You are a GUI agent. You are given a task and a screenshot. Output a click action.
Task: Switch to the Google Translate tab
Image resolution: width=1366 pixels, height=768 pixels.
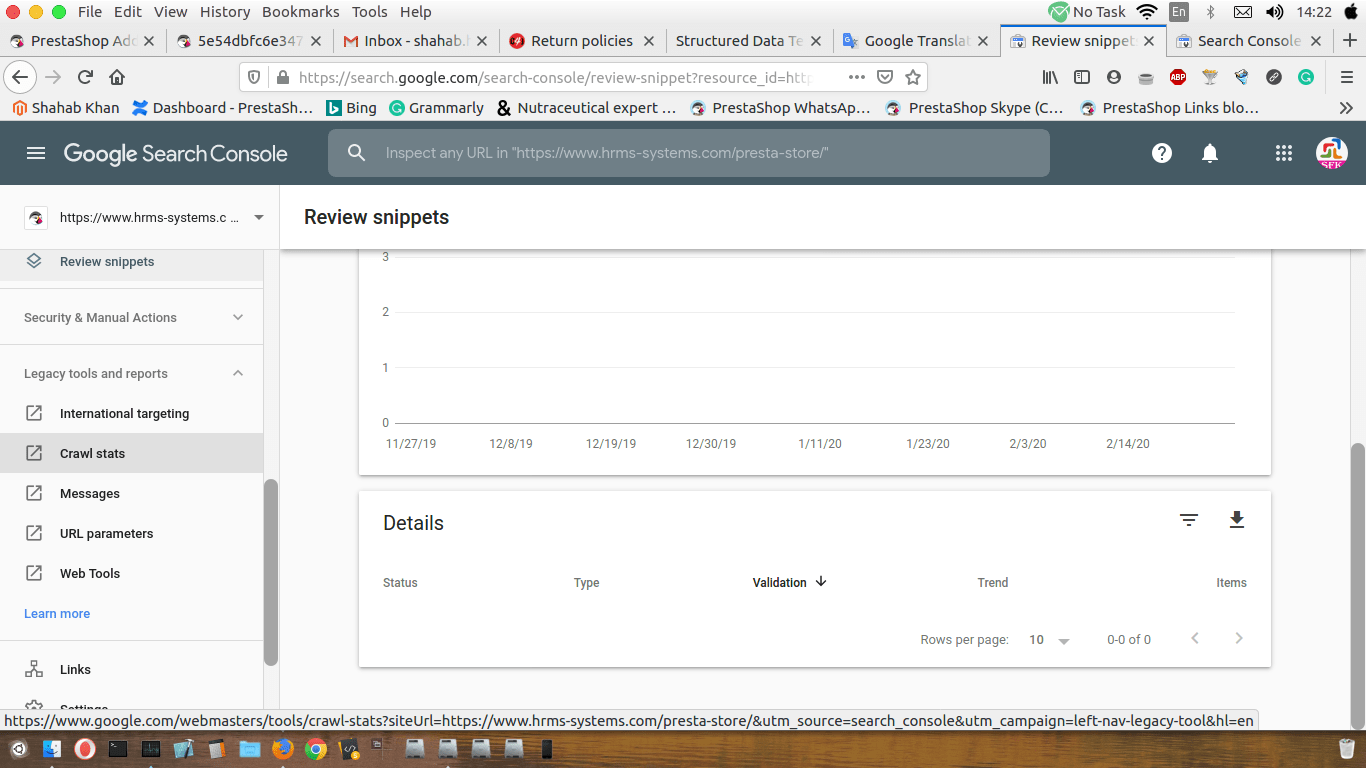point(916,41)
